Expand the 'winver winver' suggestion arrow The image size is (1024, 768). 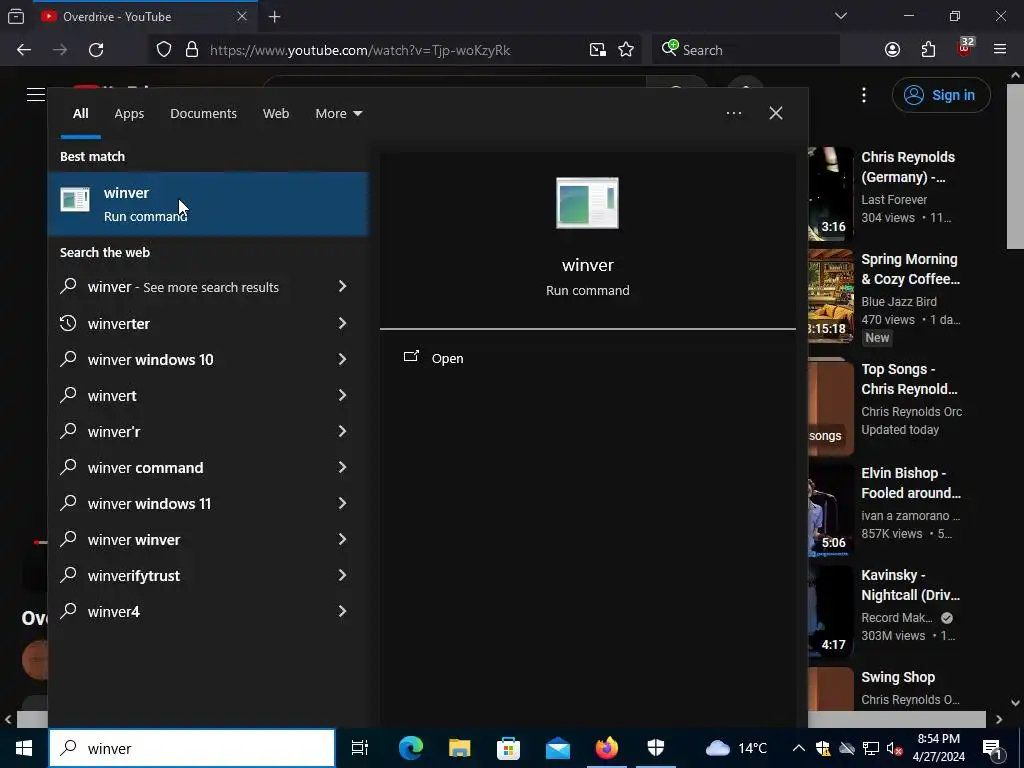coord(342,539)
